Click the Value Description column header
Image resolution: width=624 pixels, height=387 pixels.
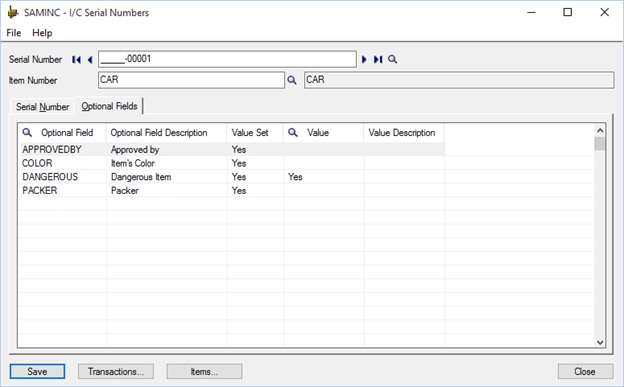pyautogui.click(x=404, y=133)
